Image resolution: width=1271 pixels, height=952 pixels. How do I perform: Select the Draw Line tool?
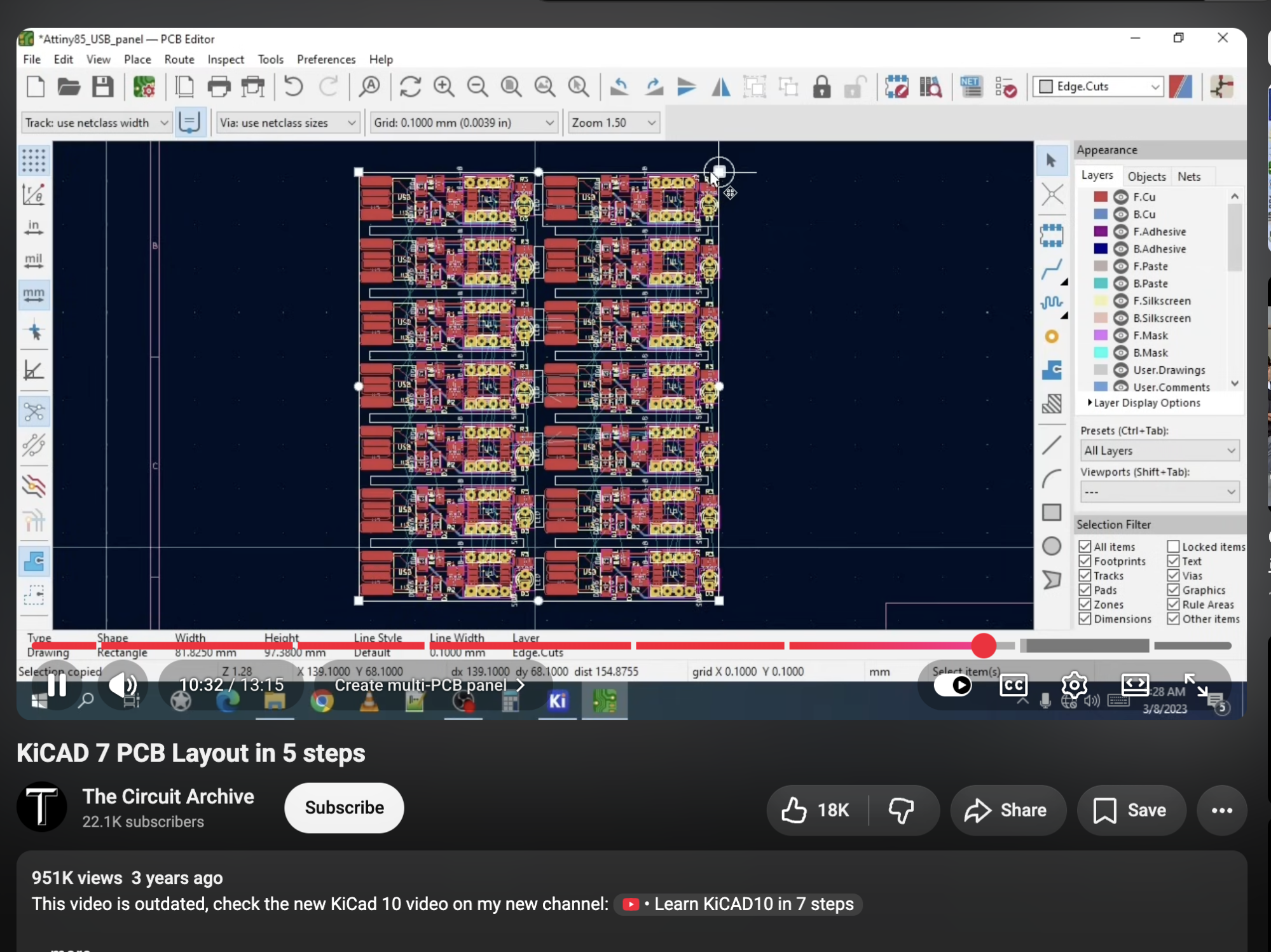[1052, 445]
